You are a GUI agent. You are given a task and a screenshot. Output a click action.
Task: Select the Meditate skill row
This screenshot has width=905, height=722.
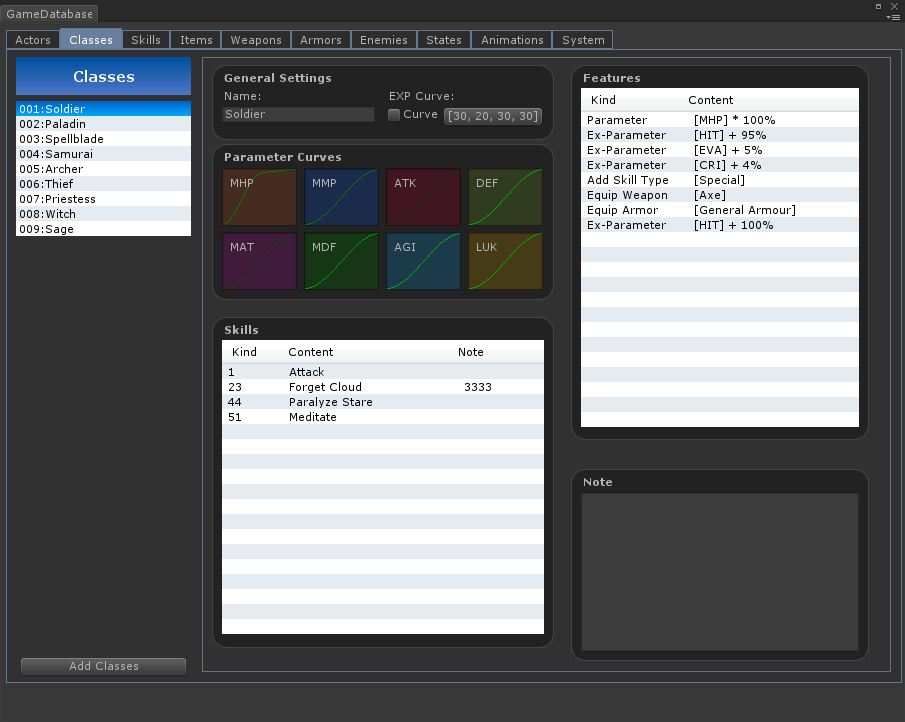[383, 417]
